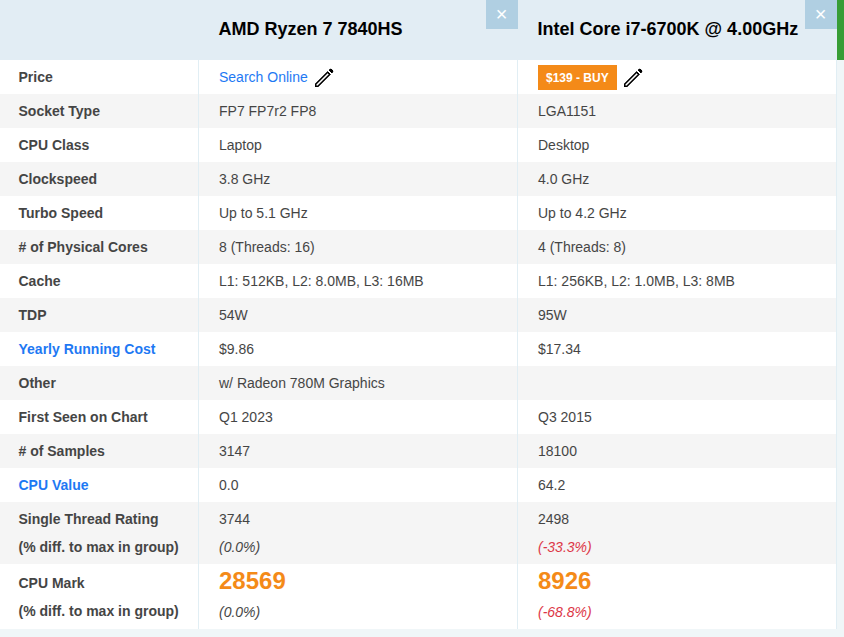This screenshot has width=844, height=637.
Task: Click CPU Mark score 8926
Action: coord(564,581)
